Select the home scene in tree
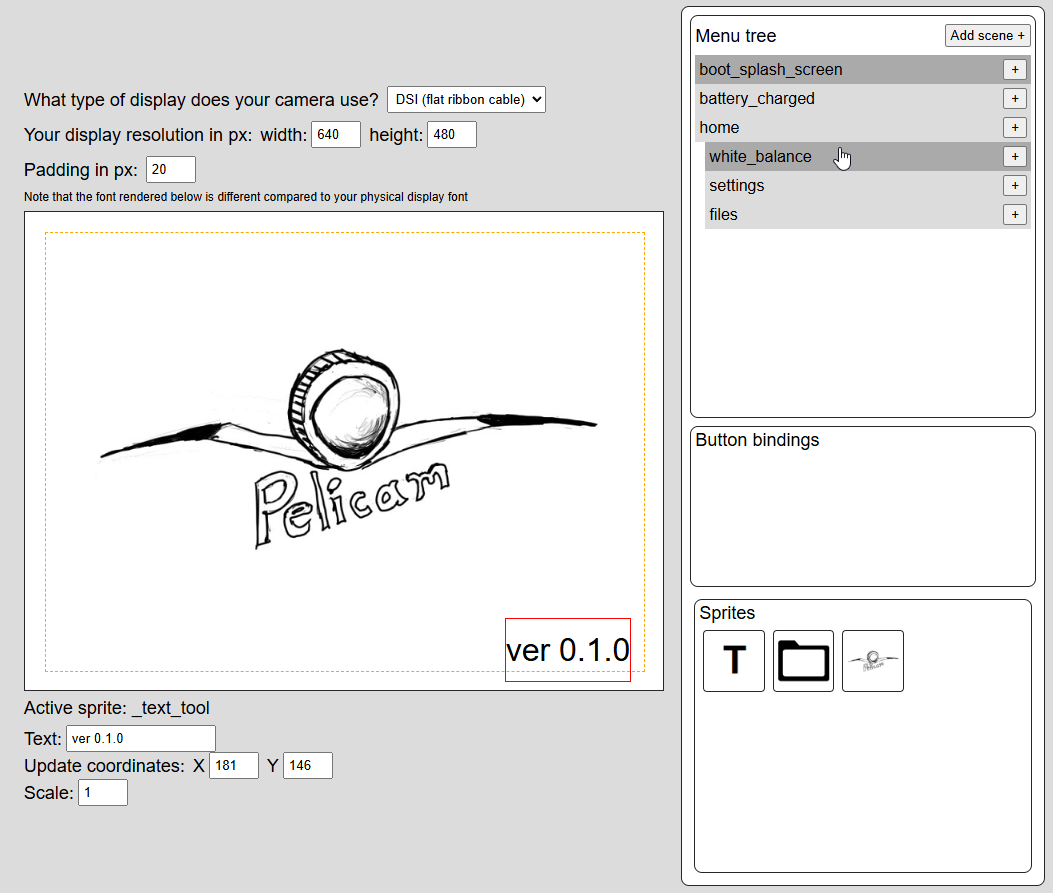Image resolution: width=1053 pixels, height=893 pixels. pos(719,128)
